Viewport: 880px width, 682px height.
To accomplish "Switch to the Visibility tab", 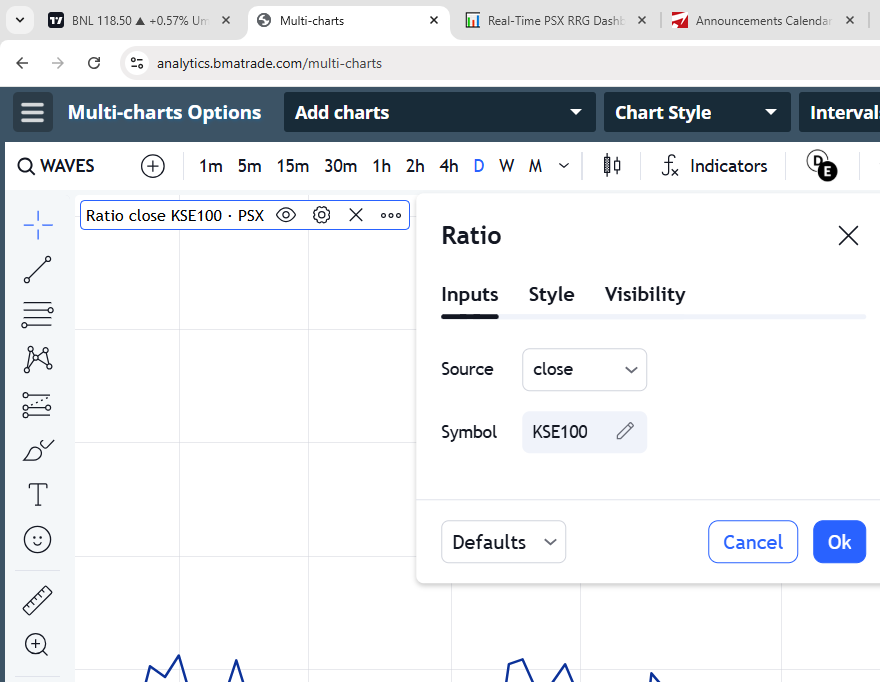I will point(645,294).
